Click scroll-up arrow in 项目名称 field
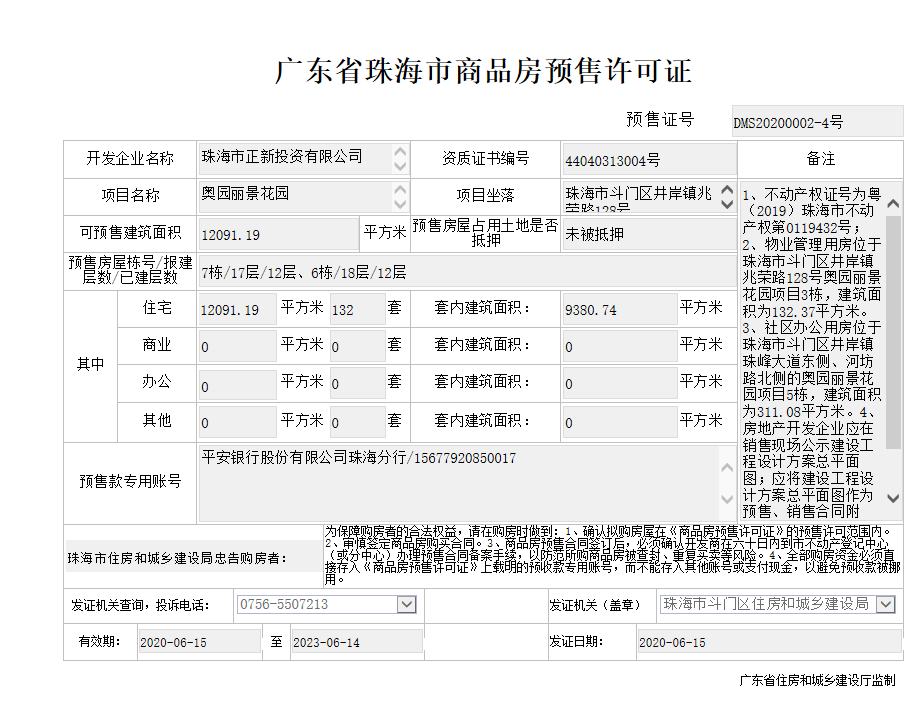This screenshot has height=704, width=920. [x=400, y=189]
